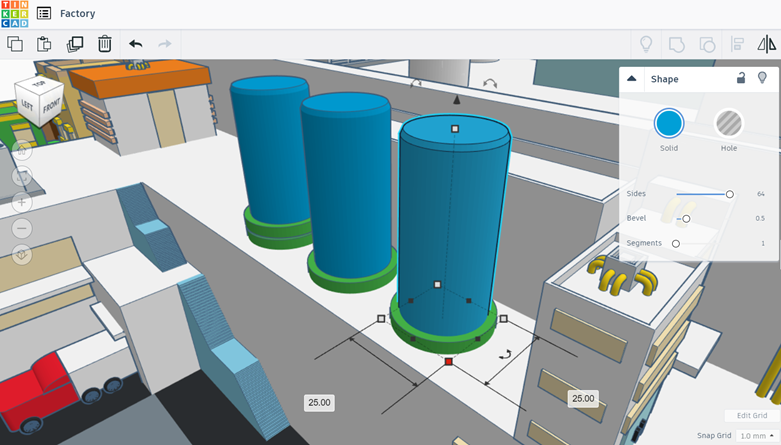Click the Duplicate and repeat icon
This screenshot has height=445, width=781.
75,44
